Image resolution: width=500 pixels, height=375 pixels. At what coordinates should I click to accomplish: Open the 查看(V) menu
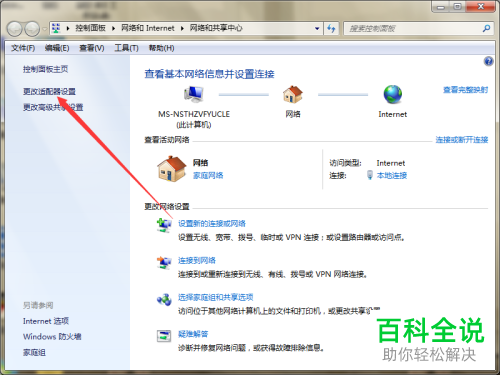click(92, 48)
